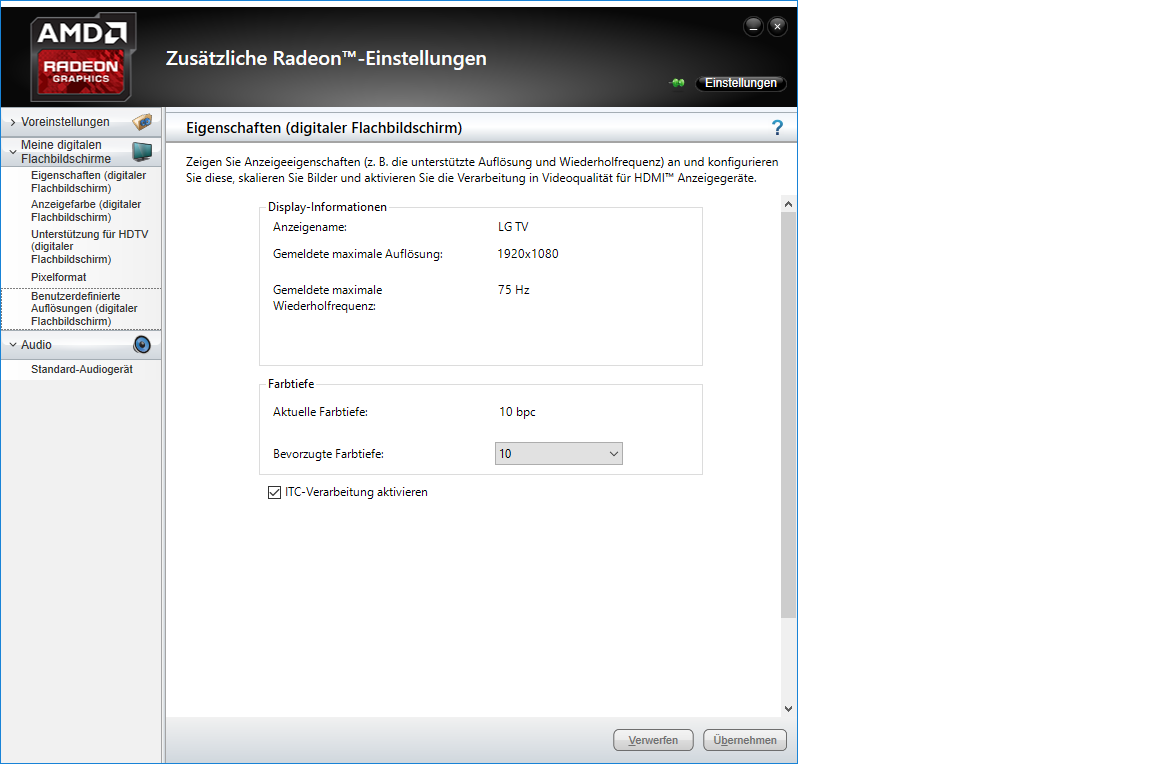Click the Gemeldete maximale Auflösung label
1152x764 pixels.
pos(358,254)
